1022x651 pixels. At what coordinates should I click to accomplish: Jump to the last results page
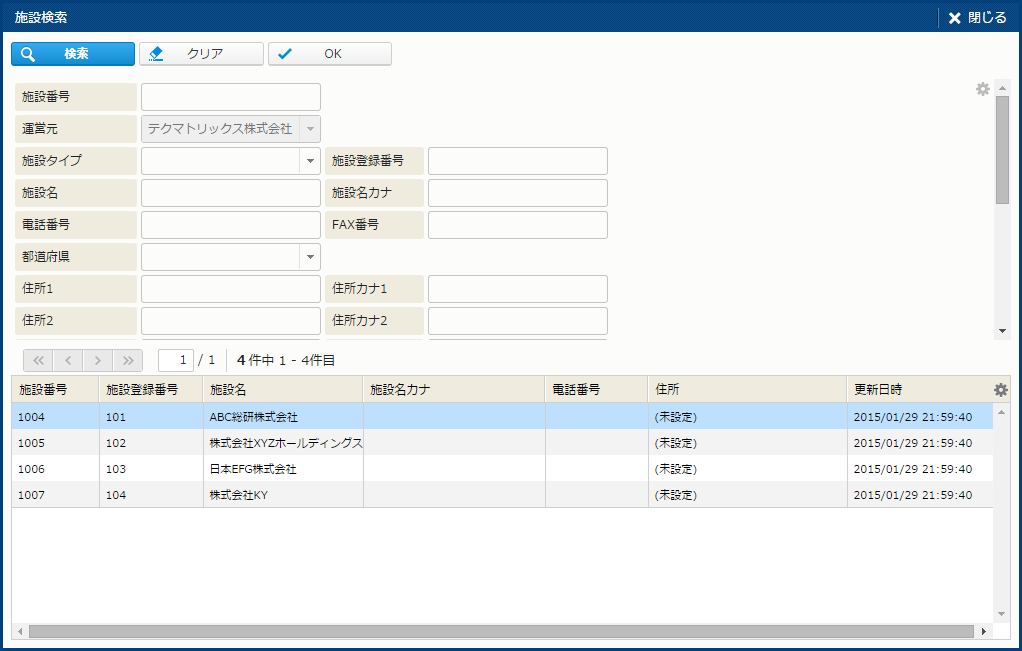(127, 360)
